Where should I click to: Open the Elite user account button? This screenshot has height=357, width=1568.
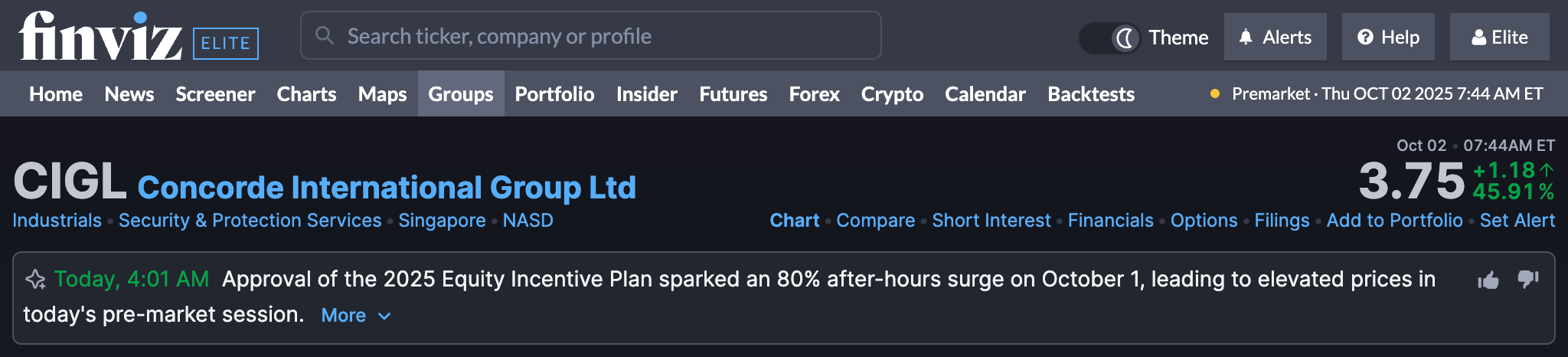click(x=1499, y=37)
